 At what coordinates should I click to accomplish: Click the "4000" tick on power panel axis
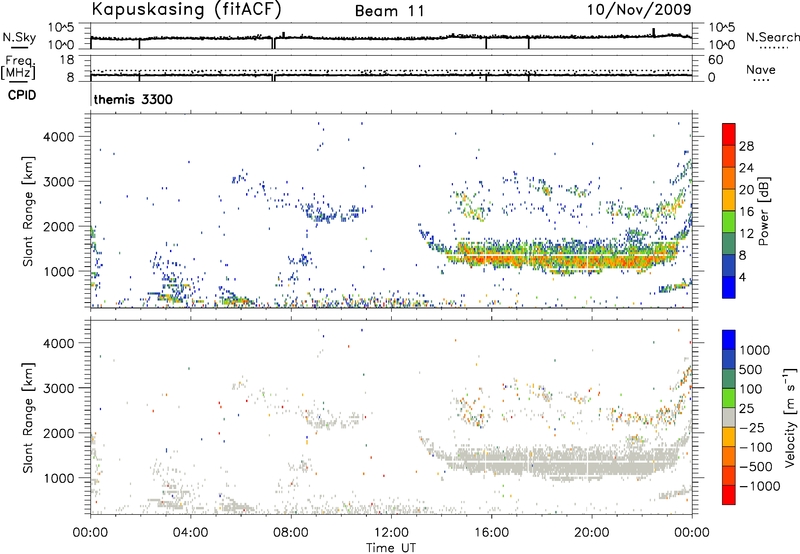click(59, 137)
